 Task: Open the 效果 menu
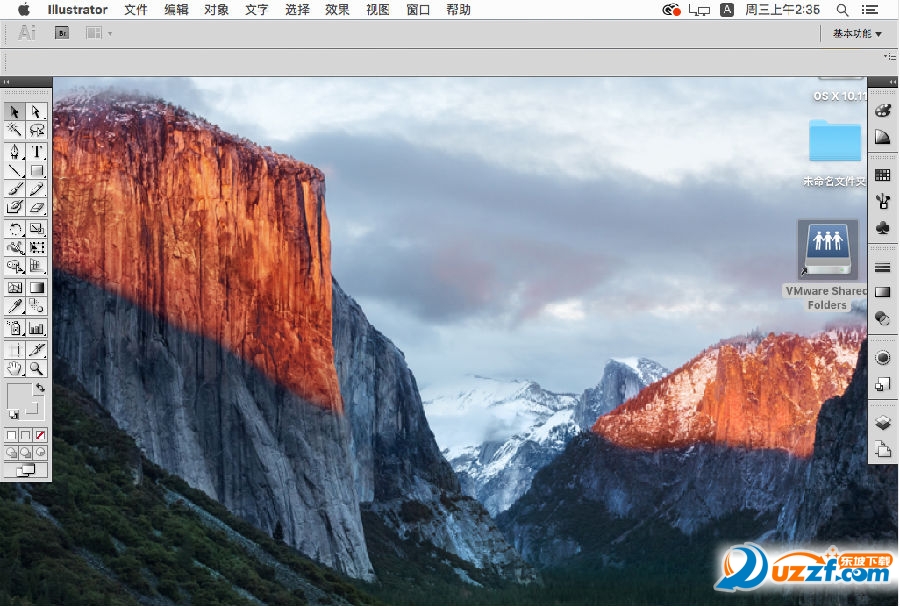pyautogui.click(x=337, y=10)
